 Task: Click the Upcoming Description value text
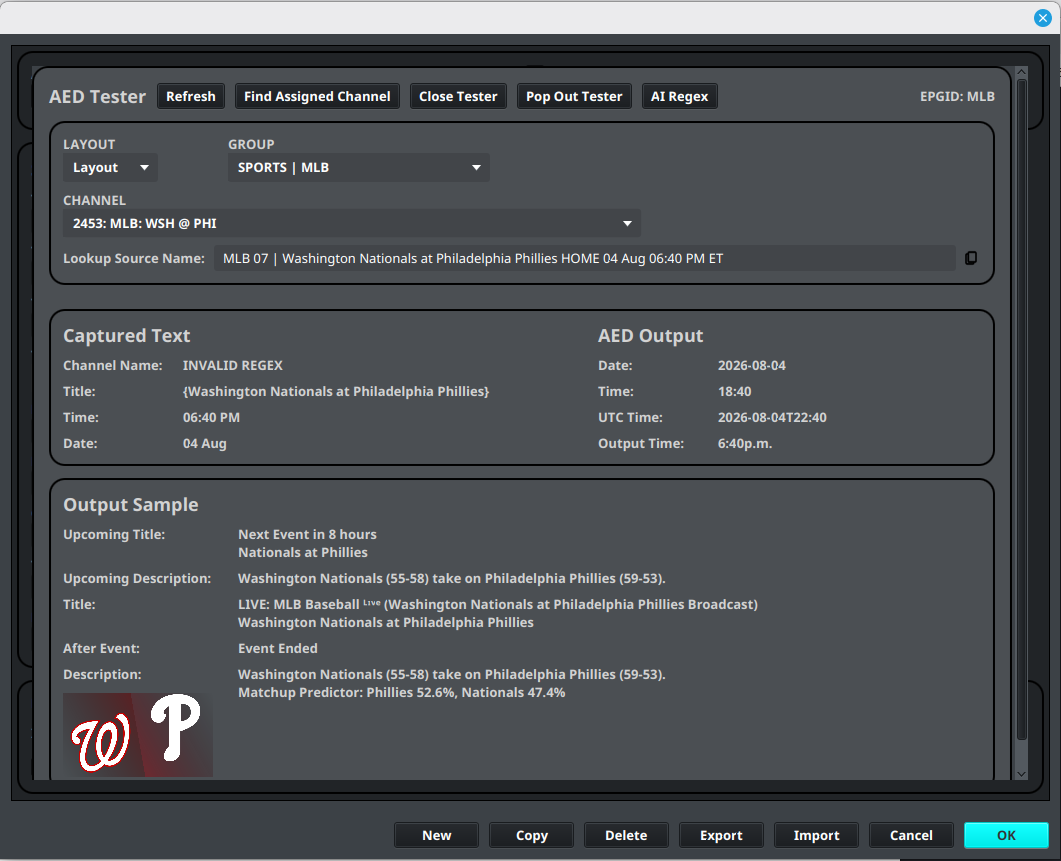(x=452, y=579)
